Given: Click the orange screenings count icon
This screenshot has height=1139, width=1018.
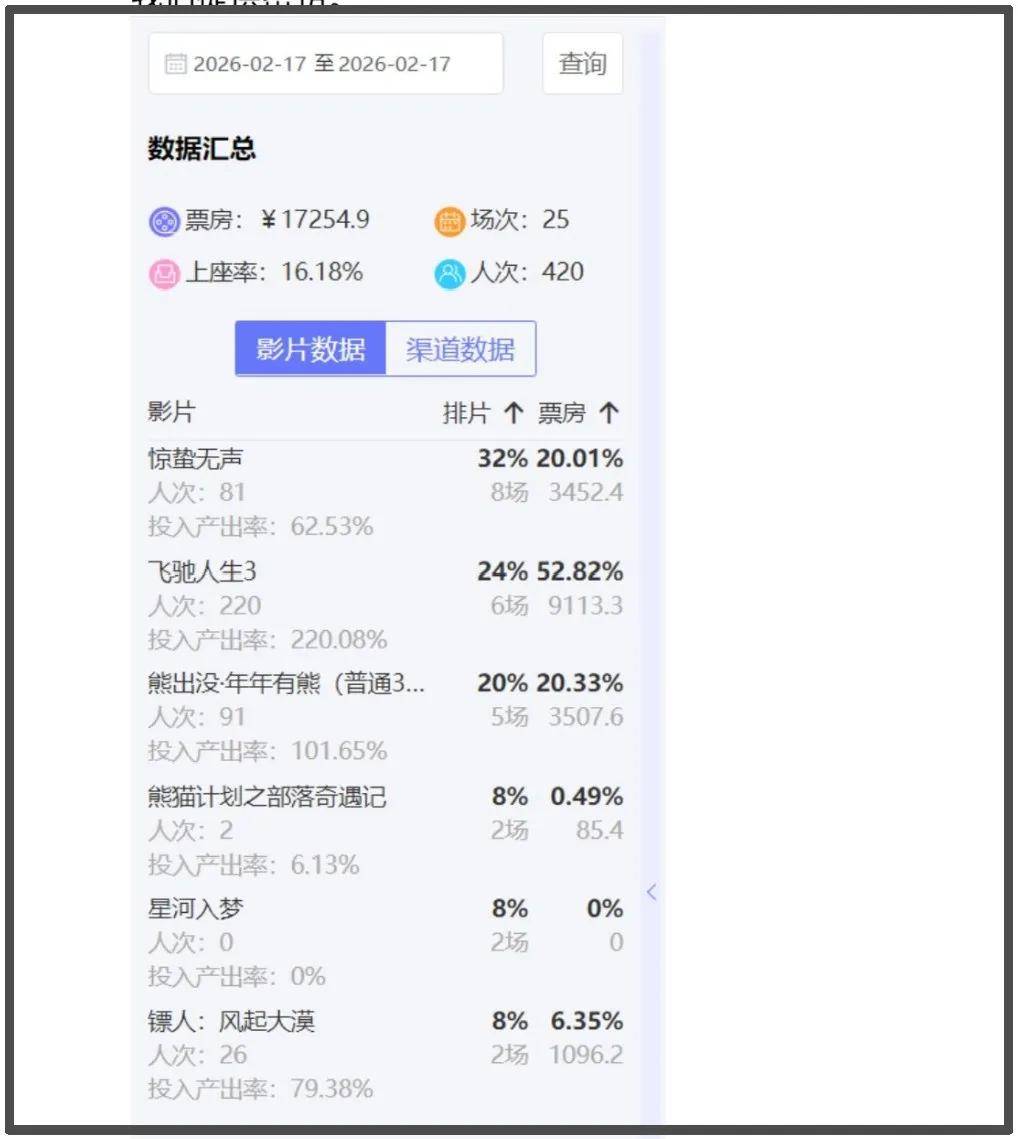Looking at the screenshot, I should (450, 221).
